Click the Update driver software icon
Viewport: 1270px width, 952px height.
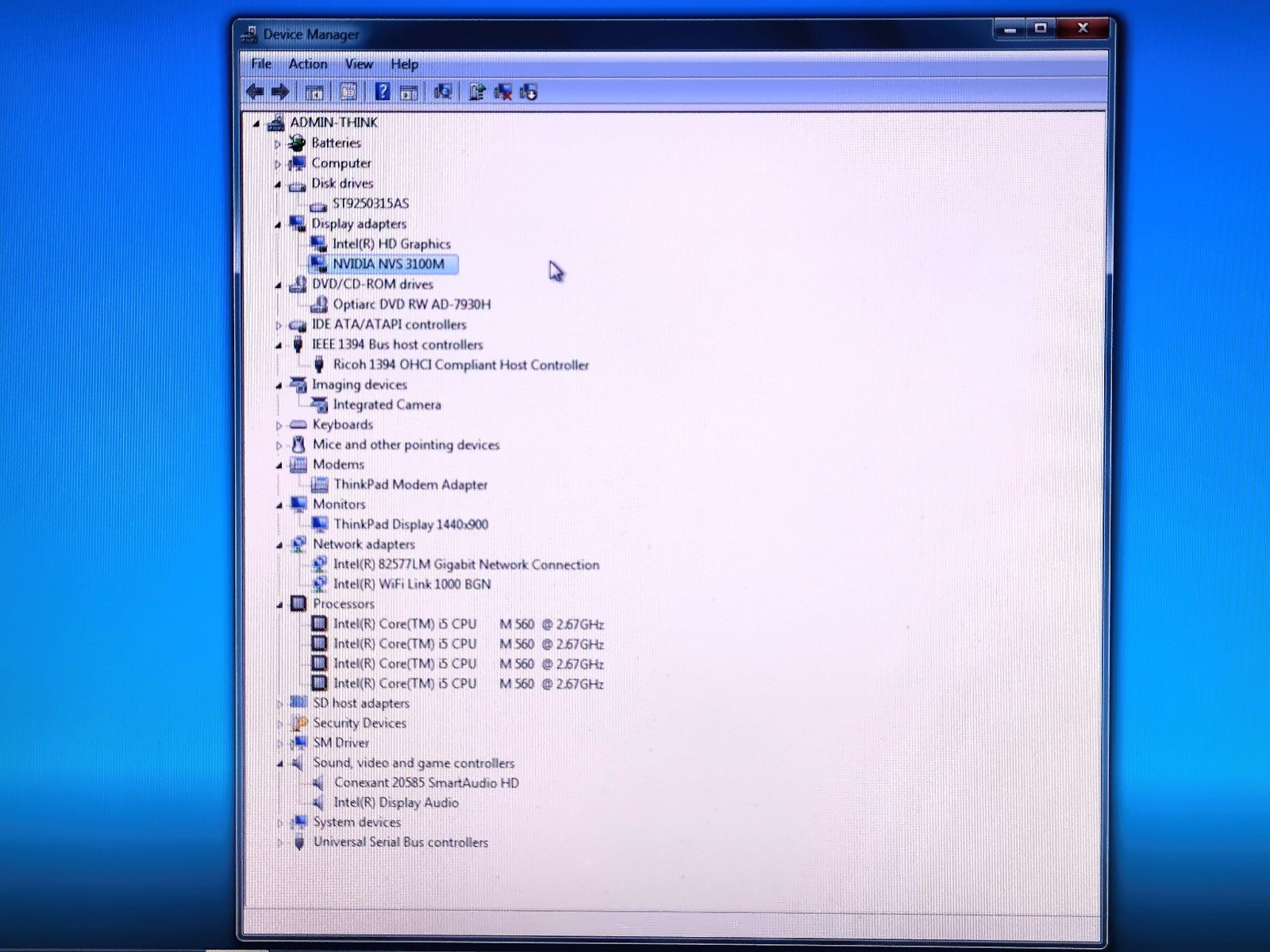(x=477, y=92)
